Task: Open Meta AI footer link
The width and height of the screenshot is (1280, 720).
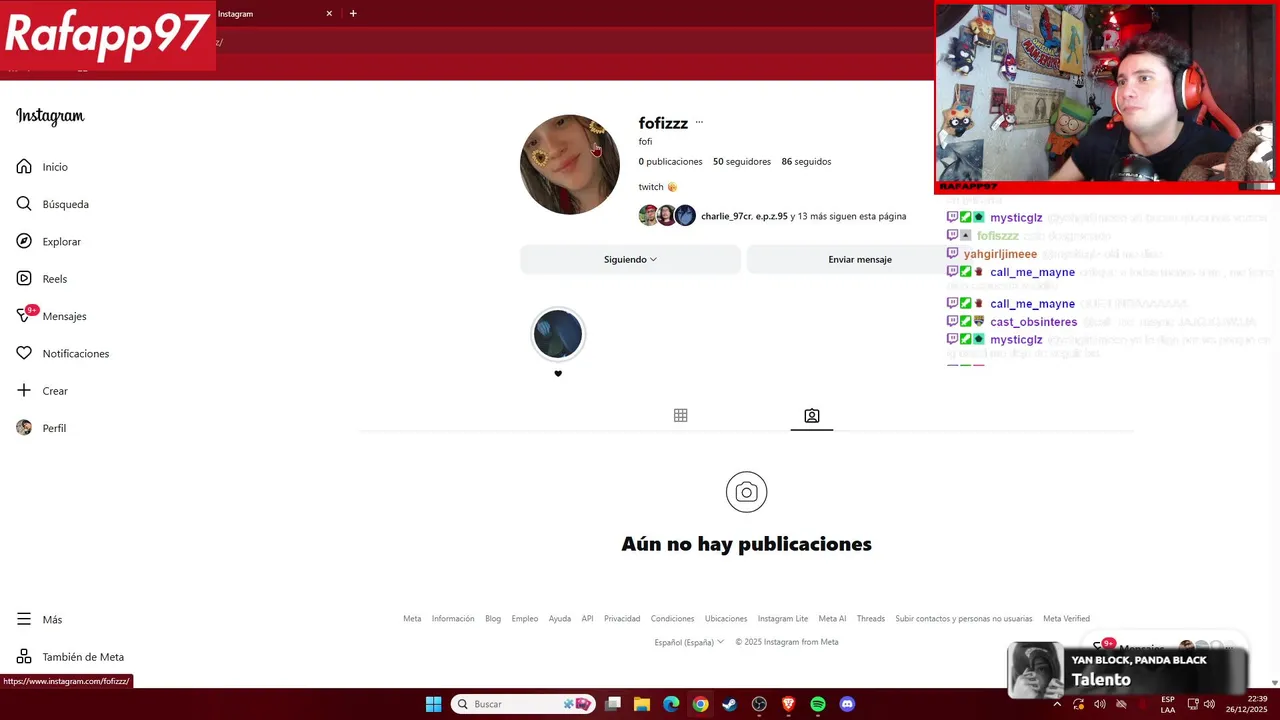Action: click(832, 618)
